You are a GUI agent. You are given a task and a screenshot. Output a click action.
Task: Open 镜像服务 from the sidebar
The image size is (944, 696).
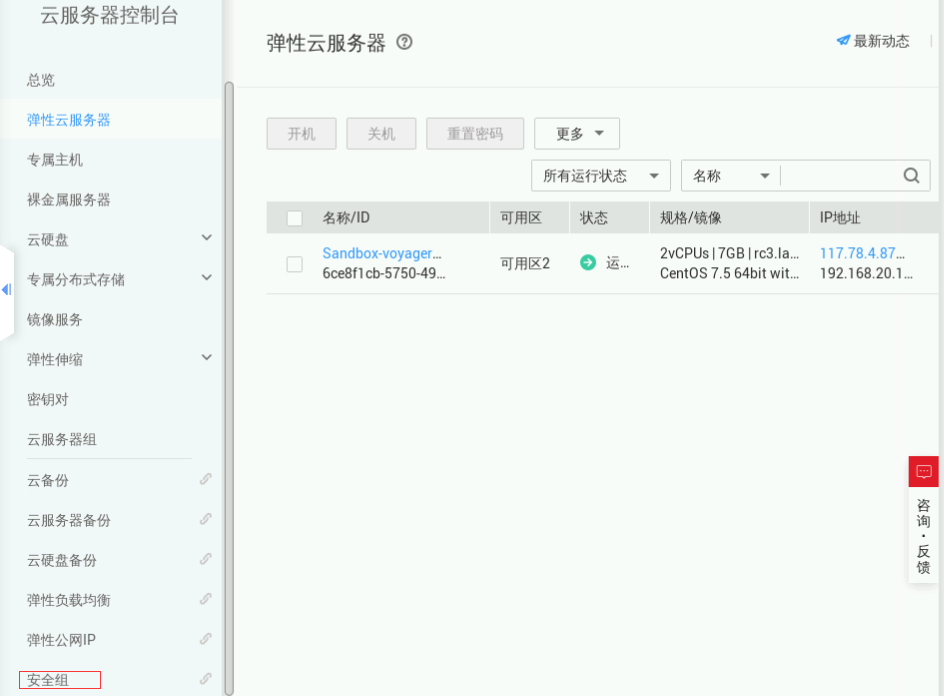click(x=55, y=320)
